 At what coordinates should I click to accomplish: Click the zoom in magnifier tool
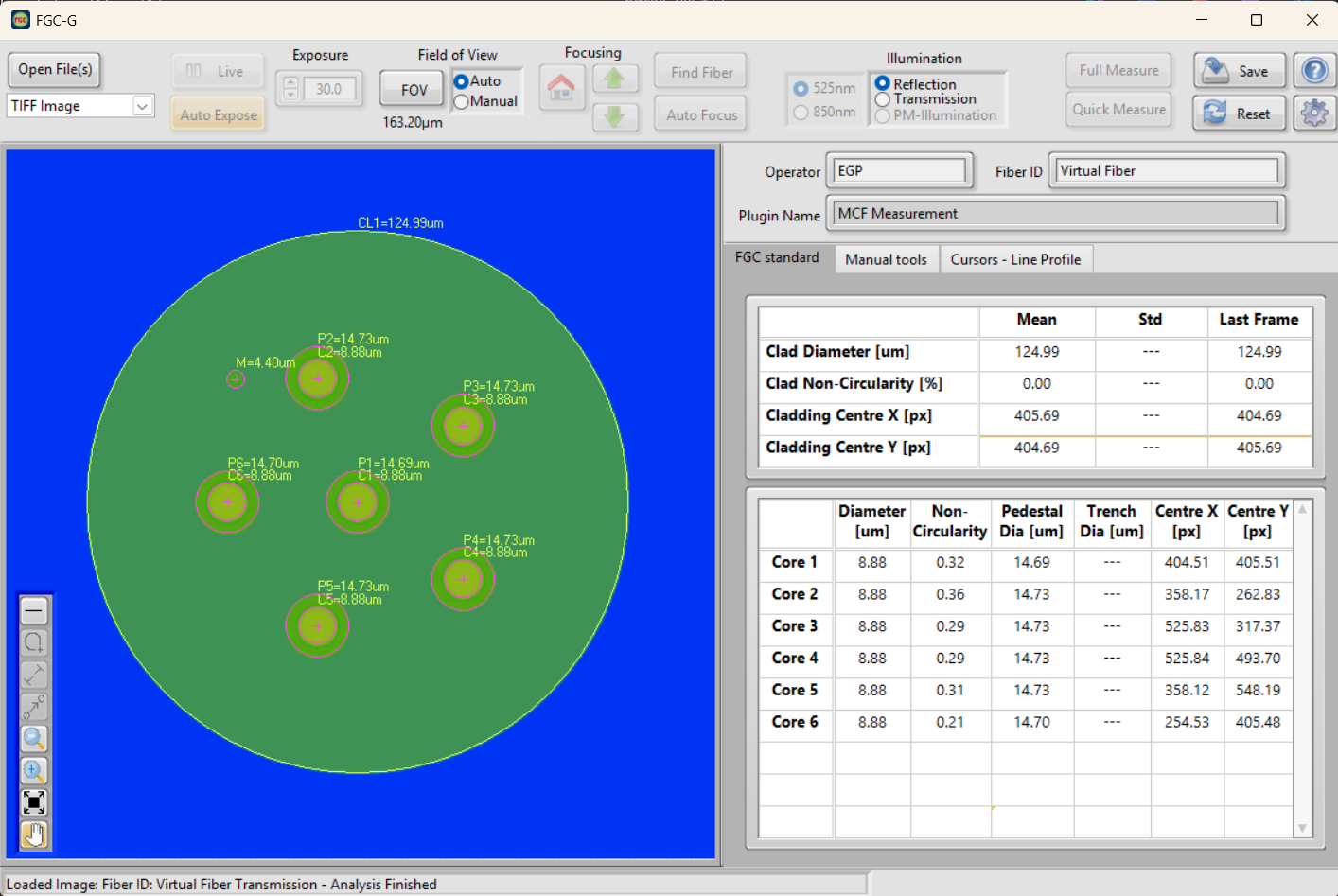[34, 771]
